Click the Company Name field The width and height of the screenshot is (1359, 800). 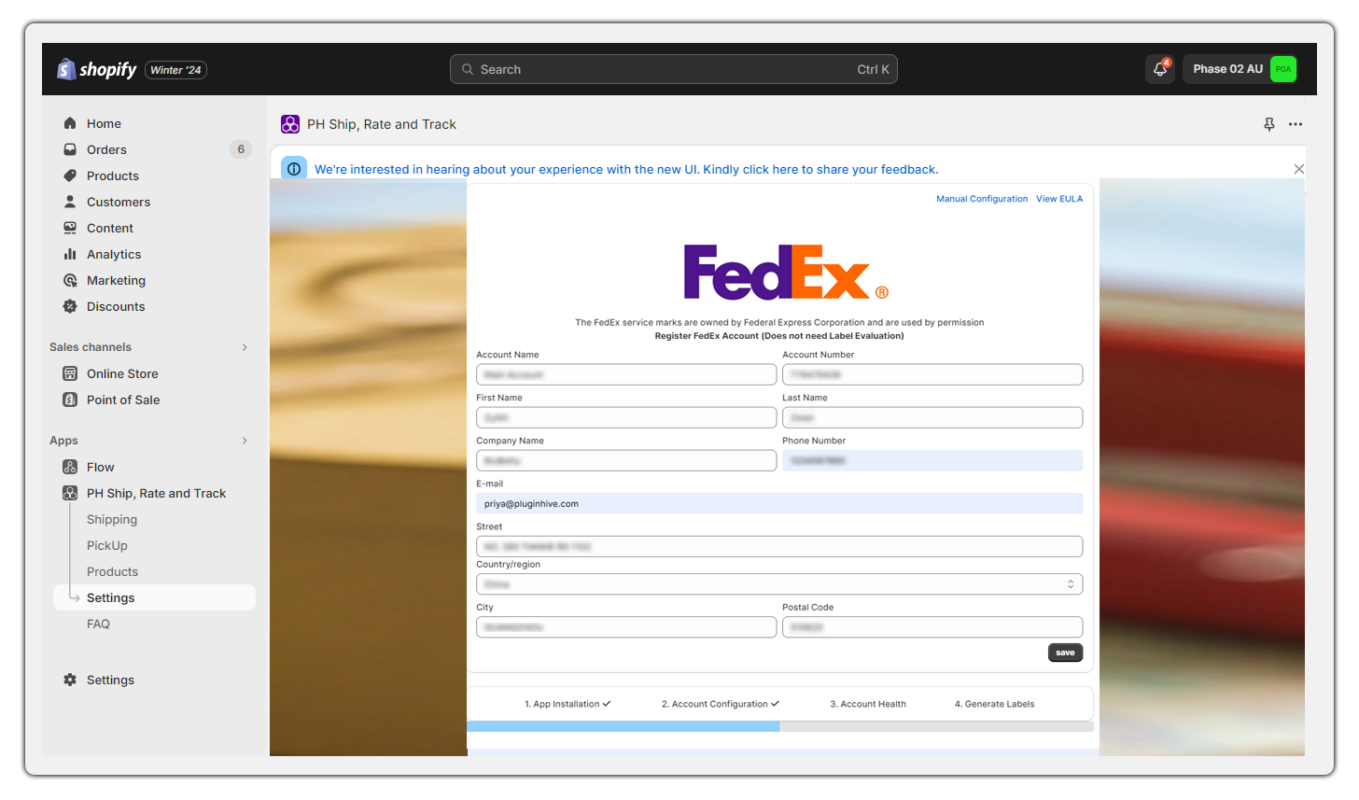626,460
